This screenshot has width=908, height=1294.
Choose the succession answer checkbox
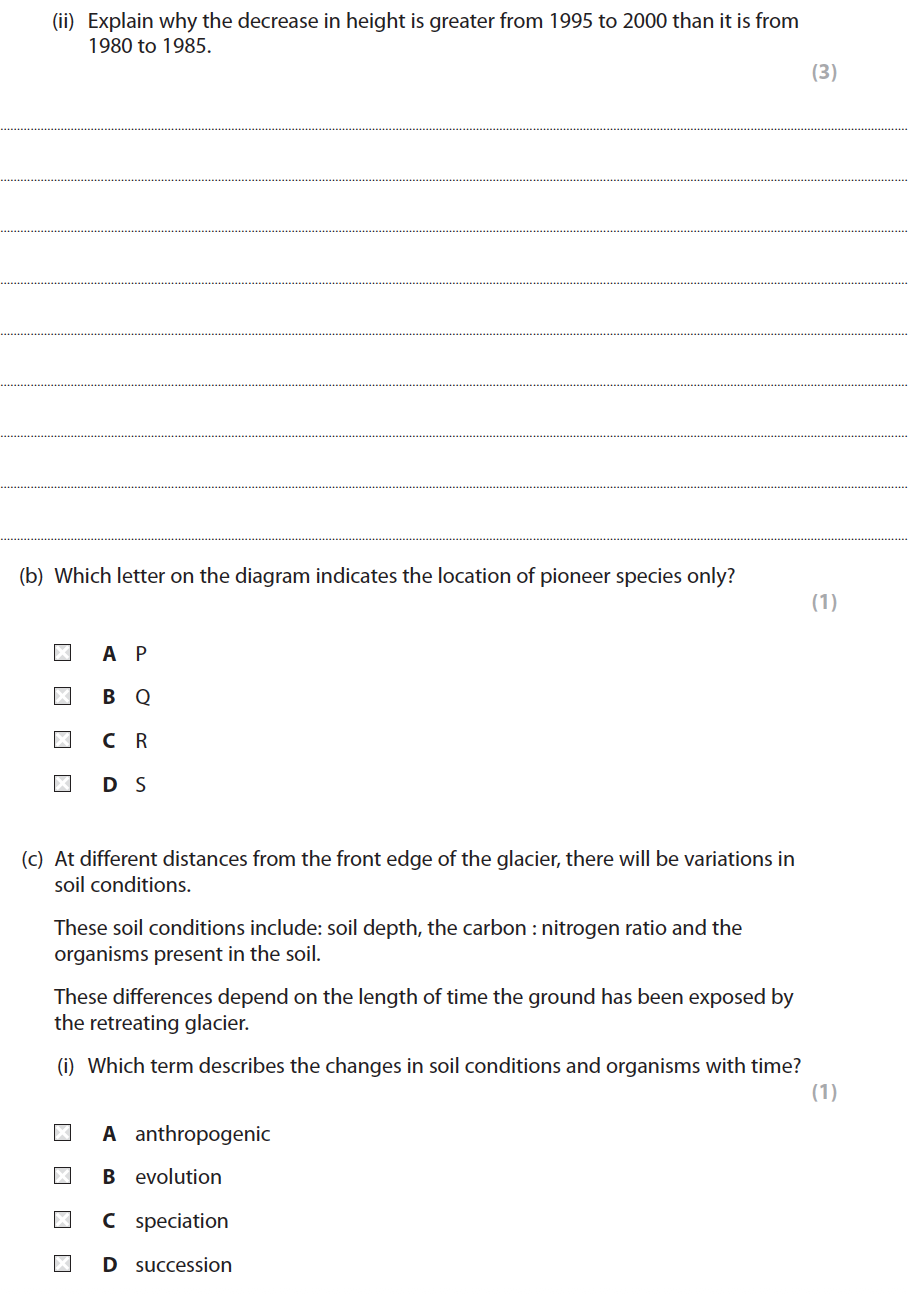coord(63,1264)
